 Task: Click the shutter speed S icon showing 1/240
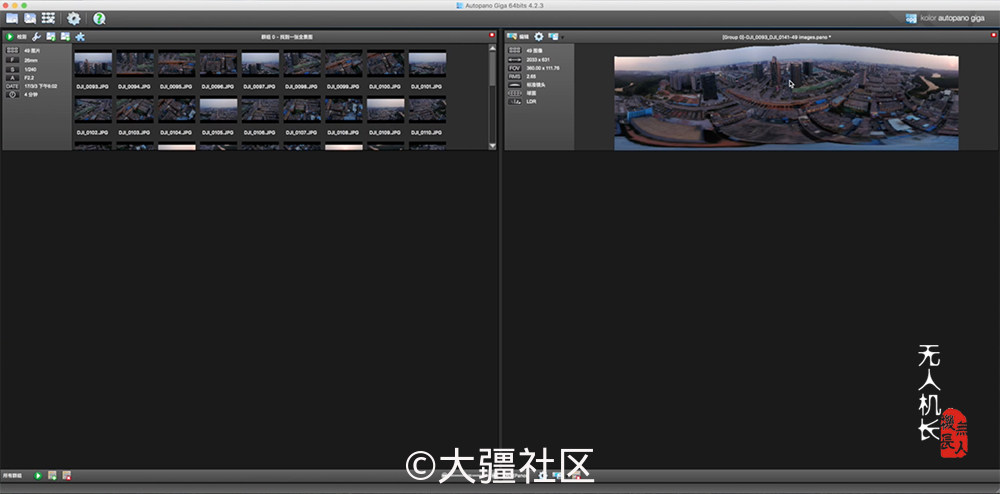coord(13,68)
